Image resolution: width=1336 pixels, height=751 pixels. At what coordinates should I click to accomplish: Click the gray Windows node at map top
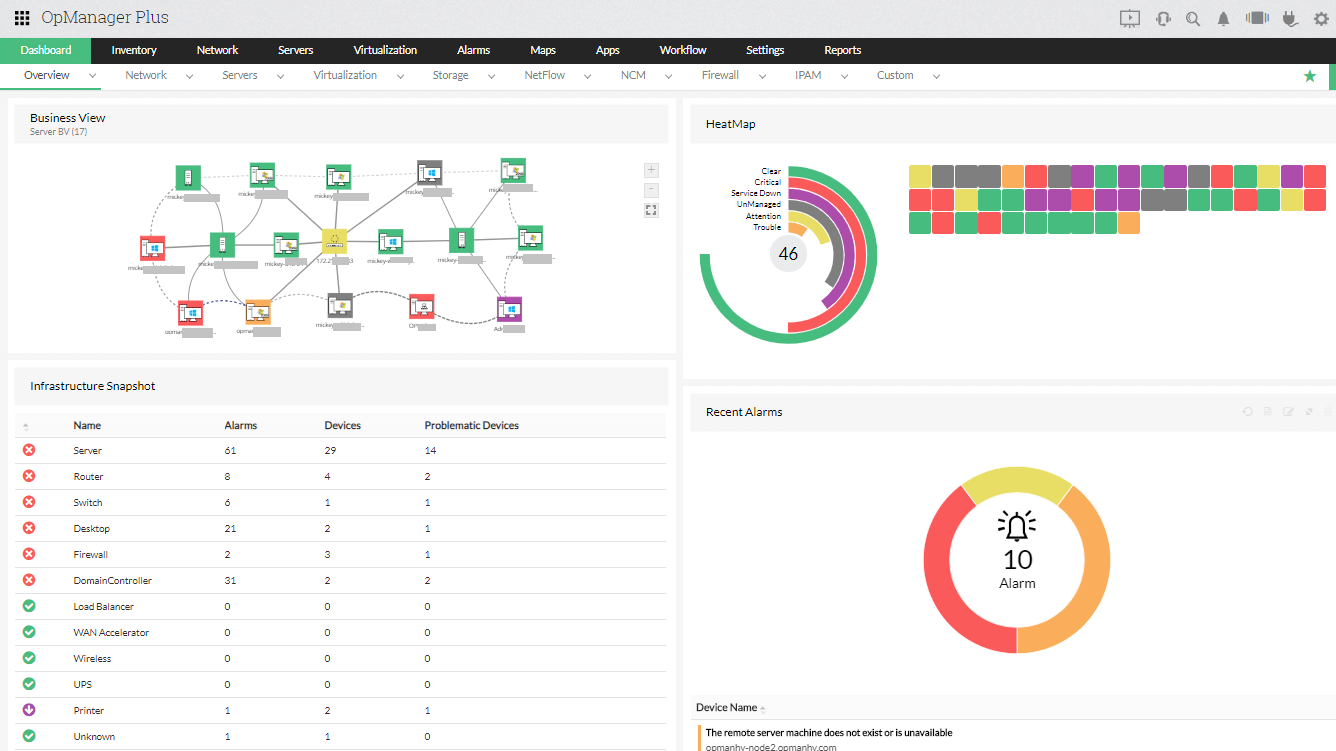(430, 173)
